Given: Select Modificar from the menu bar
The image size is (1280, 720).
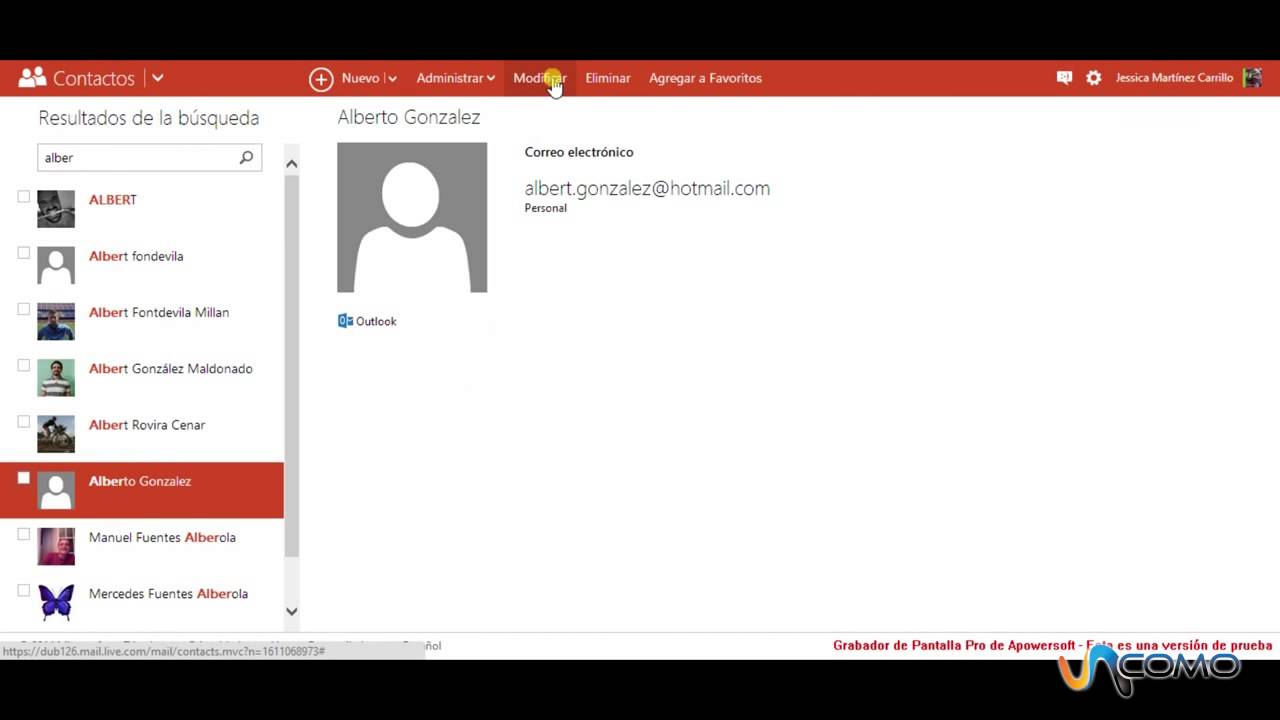Looking at the screenshot, I should (540, 78).
